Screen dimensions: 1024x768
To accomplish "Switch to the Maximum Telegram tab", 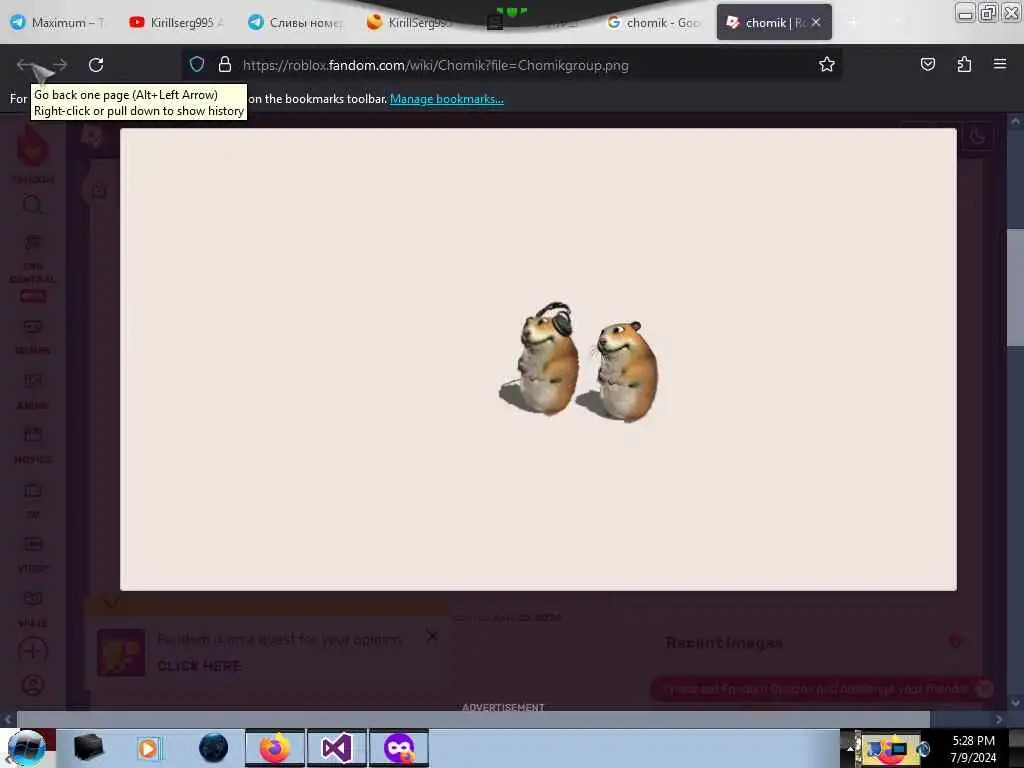I will [57, 22].
